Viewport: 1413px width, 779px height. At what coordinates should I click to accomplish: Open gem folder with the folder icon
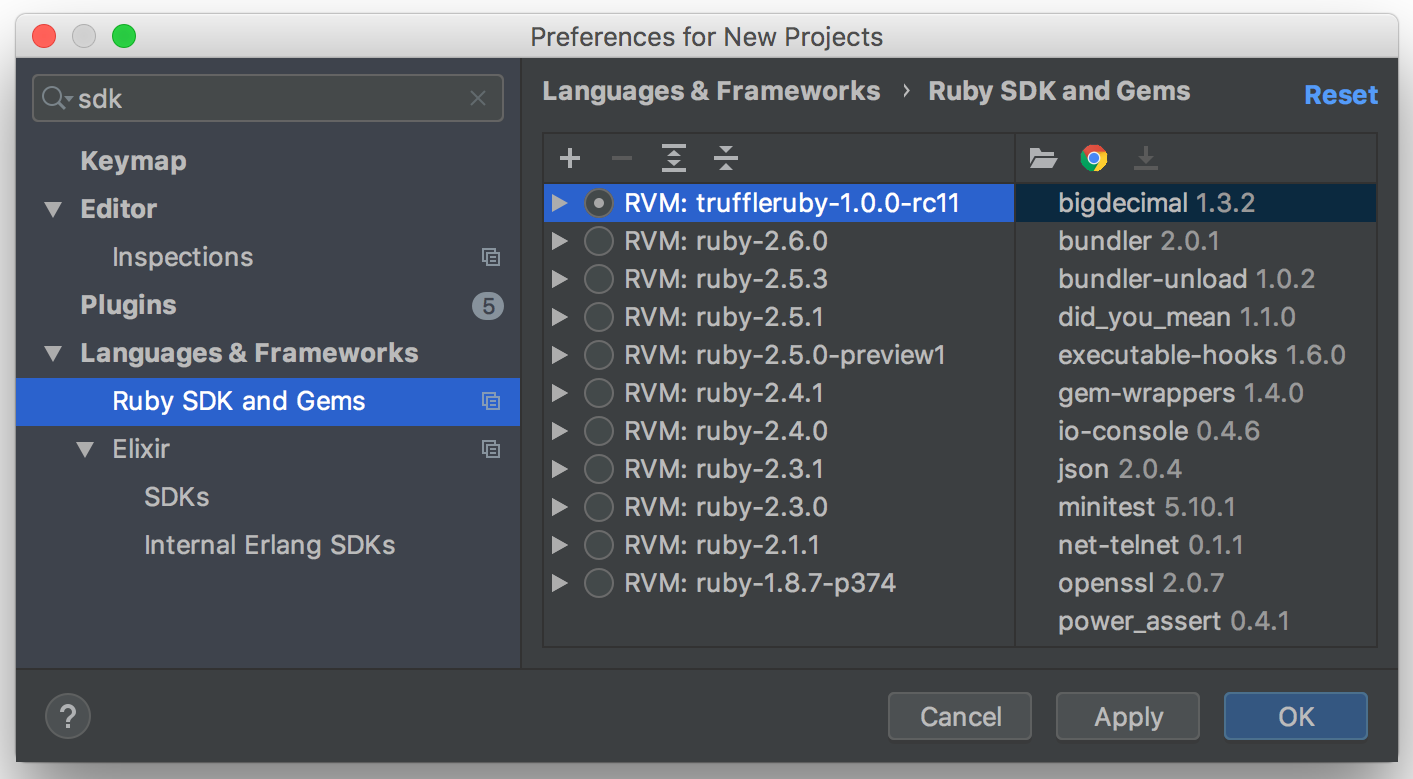coord(1043,158)
